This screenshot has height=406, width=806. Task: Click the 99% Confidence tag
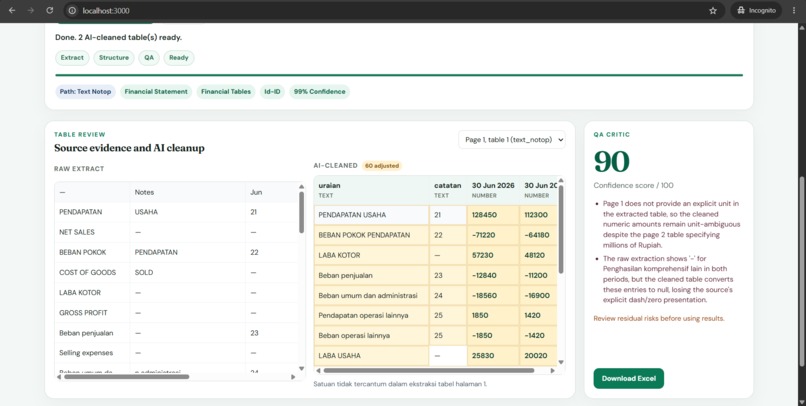[319, 91]
